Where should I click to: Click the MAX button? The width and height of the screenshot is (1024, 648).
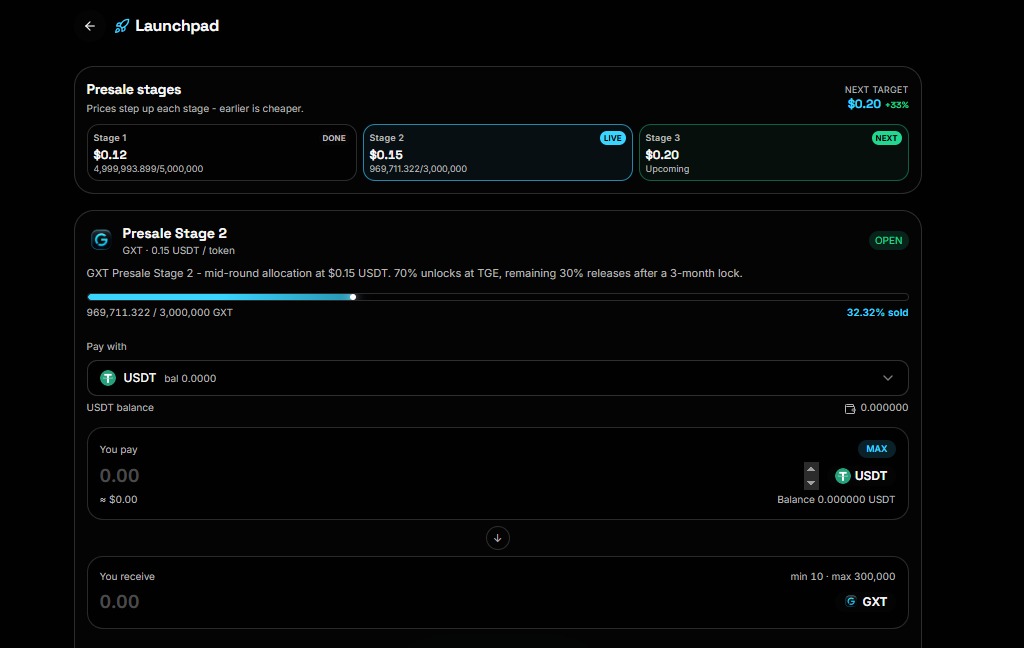(876, 449)
